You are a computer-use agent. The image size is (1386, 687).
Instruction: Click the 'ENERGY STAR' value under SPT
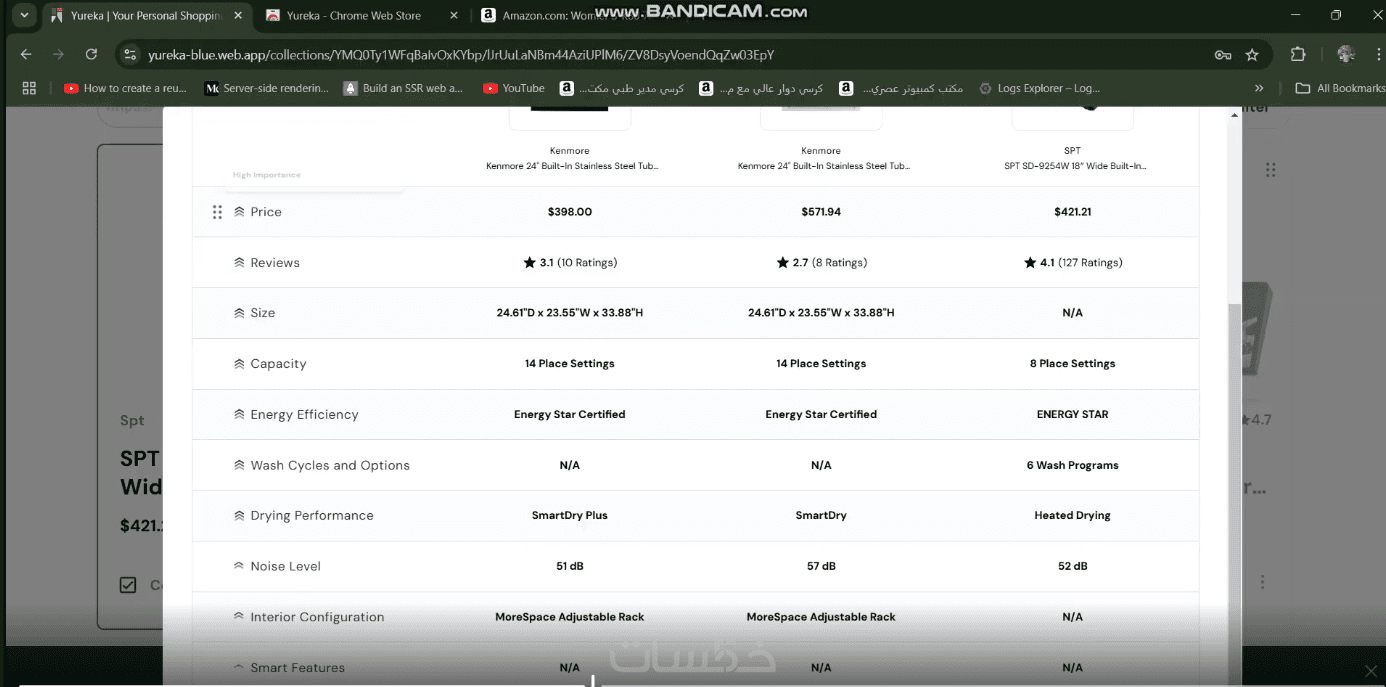[1073, 414]
